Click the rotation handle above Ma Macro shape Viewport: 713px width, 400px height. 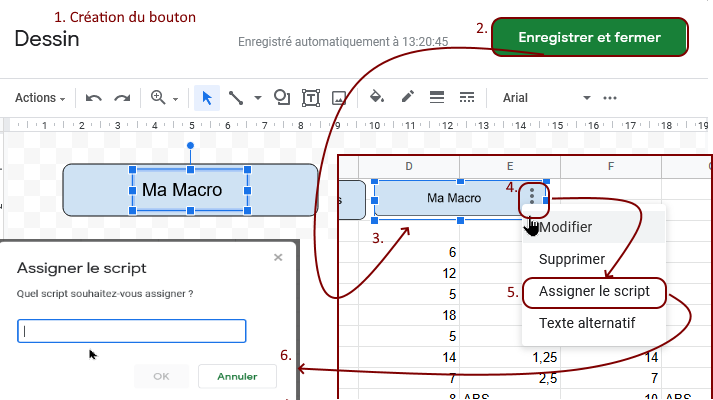(191, 145)
